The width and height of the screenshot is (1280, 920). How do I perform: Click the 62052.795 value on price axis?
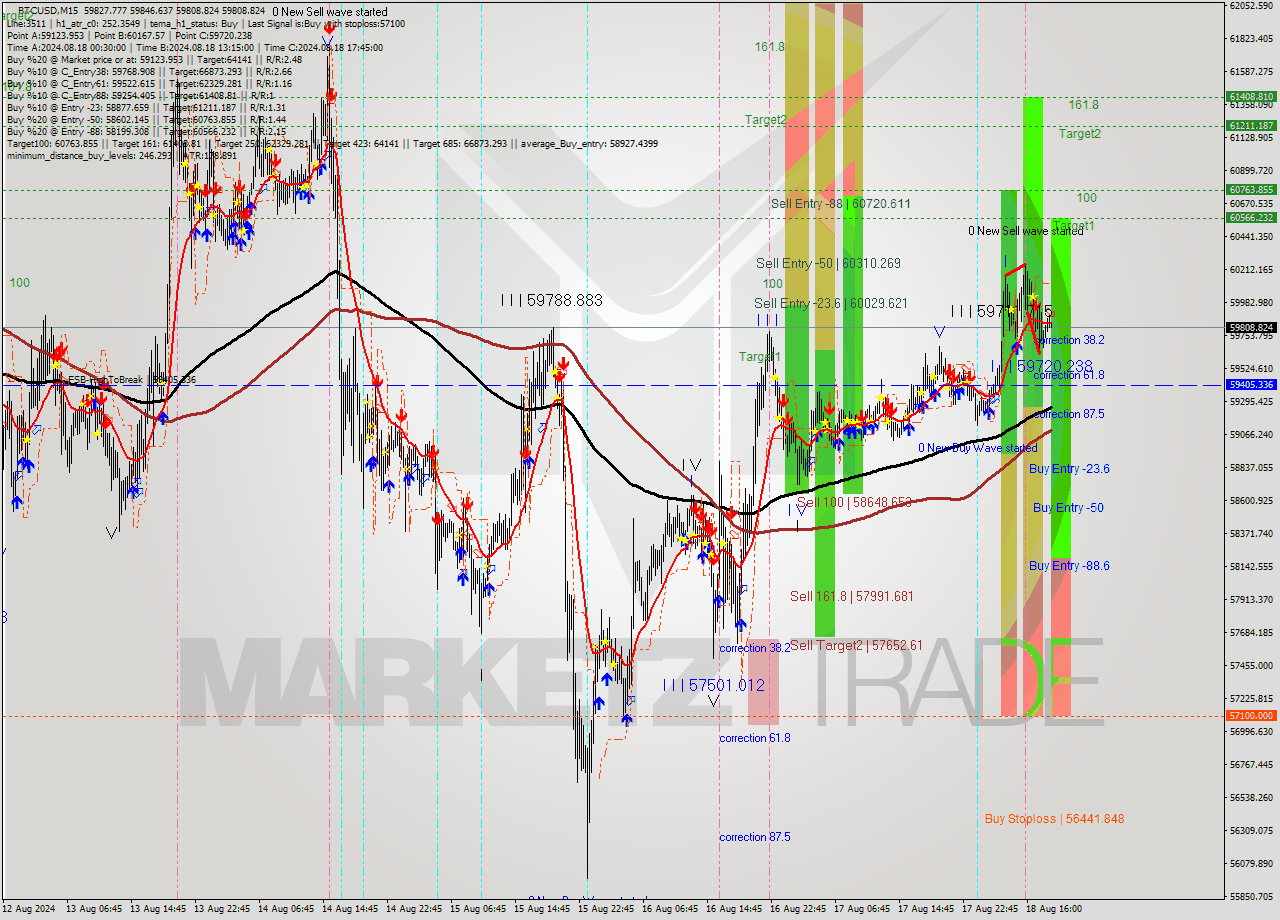1250,5
